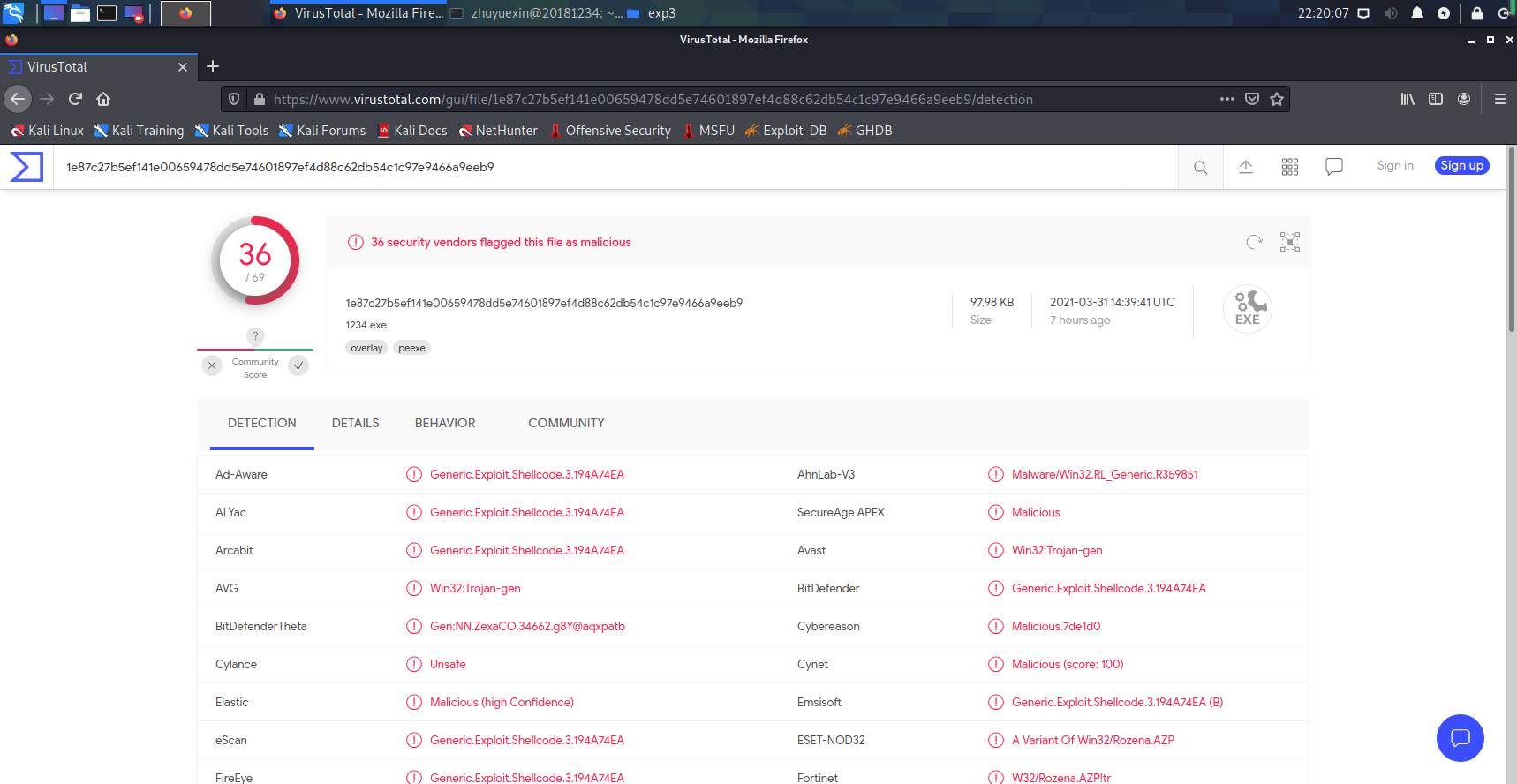Select the VirusTotal browser tab
1517x784 pixels.
pyautogui.click(x=97, y=67)
